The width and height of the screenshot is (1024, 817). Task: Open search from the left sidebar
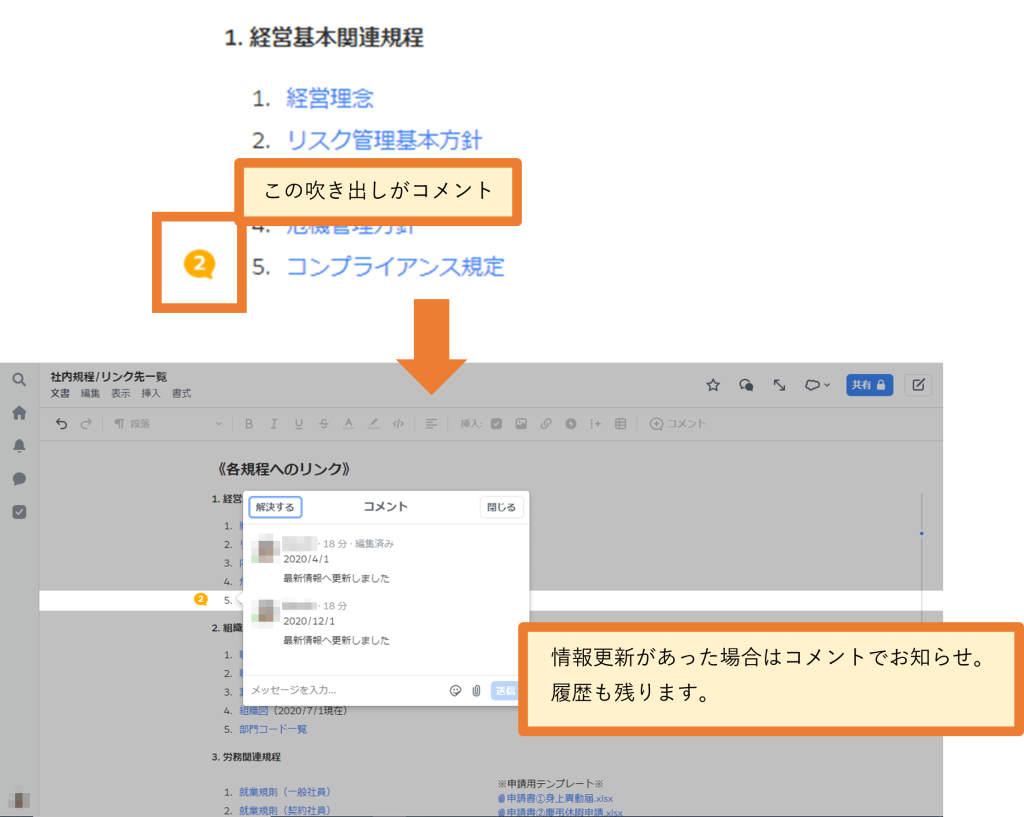pos(19,380)
